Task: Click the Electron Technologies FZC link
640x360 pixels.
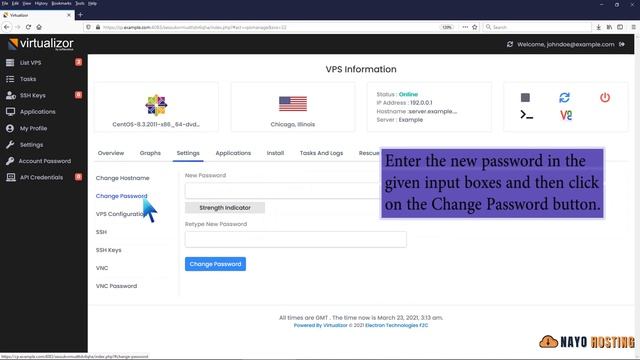Action: click(x=396, y=325)
